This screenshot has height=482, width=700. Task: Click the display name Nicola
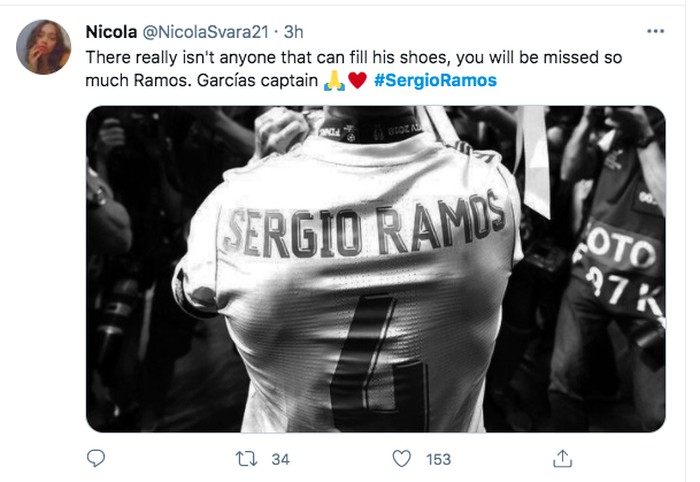pos(112,31)
